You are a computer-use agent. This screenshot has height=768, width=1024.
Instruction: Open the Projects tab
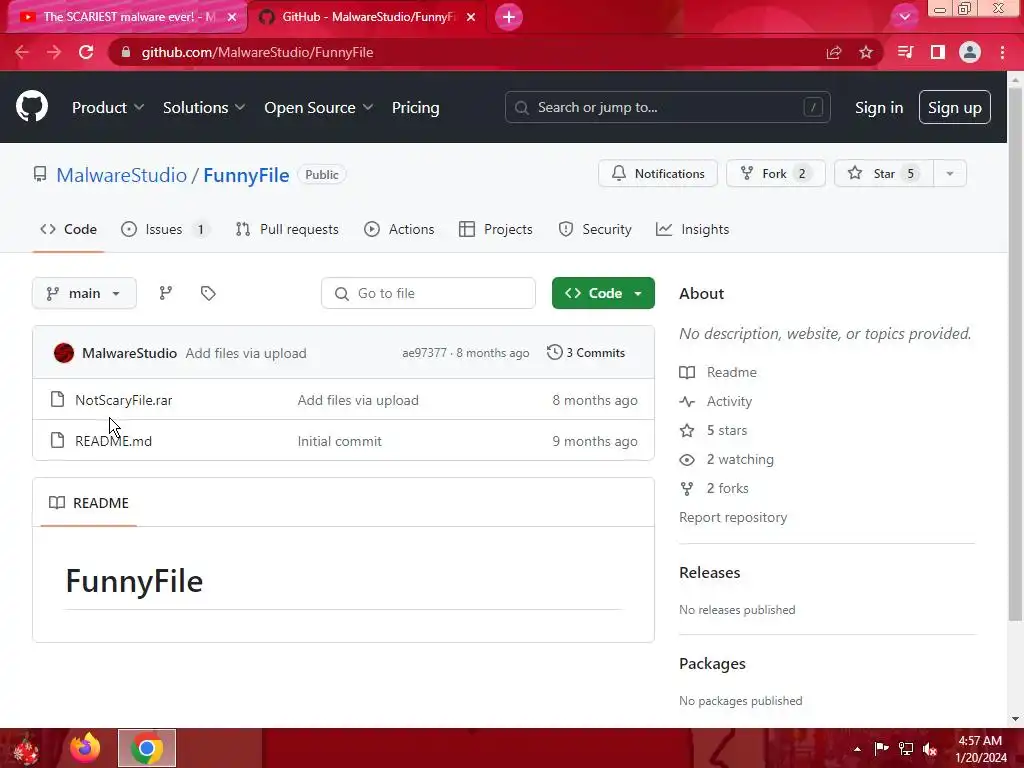coord(496,229)
